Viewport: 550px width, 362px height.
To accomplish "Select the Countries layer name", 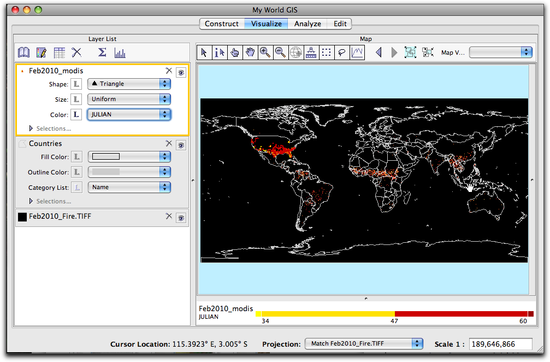I will 45,143.
